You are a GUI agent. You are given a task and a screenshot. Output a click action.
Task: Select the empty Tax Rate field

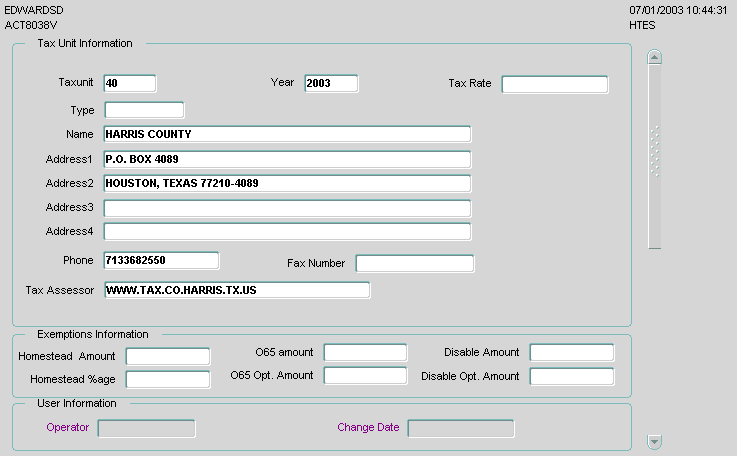[555, 85]
